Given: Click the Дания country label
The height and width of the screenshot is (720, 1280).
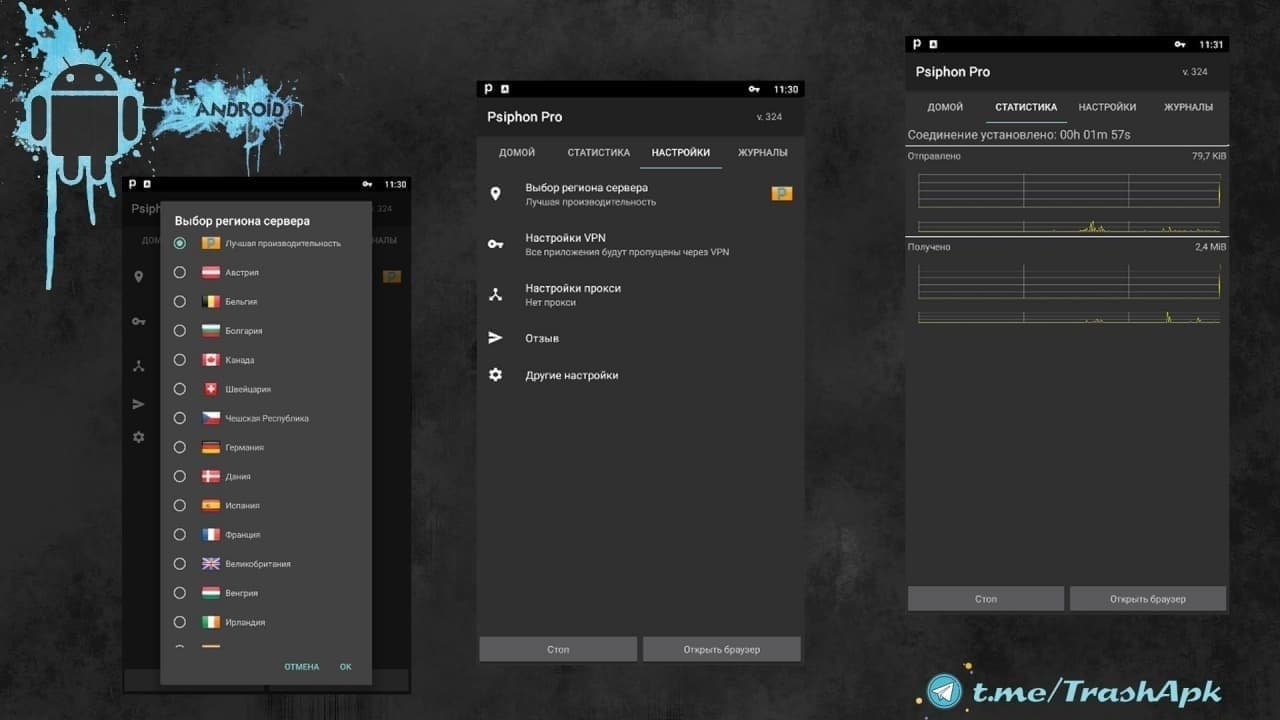Looking at the screenshot, I should pos(238,476).
